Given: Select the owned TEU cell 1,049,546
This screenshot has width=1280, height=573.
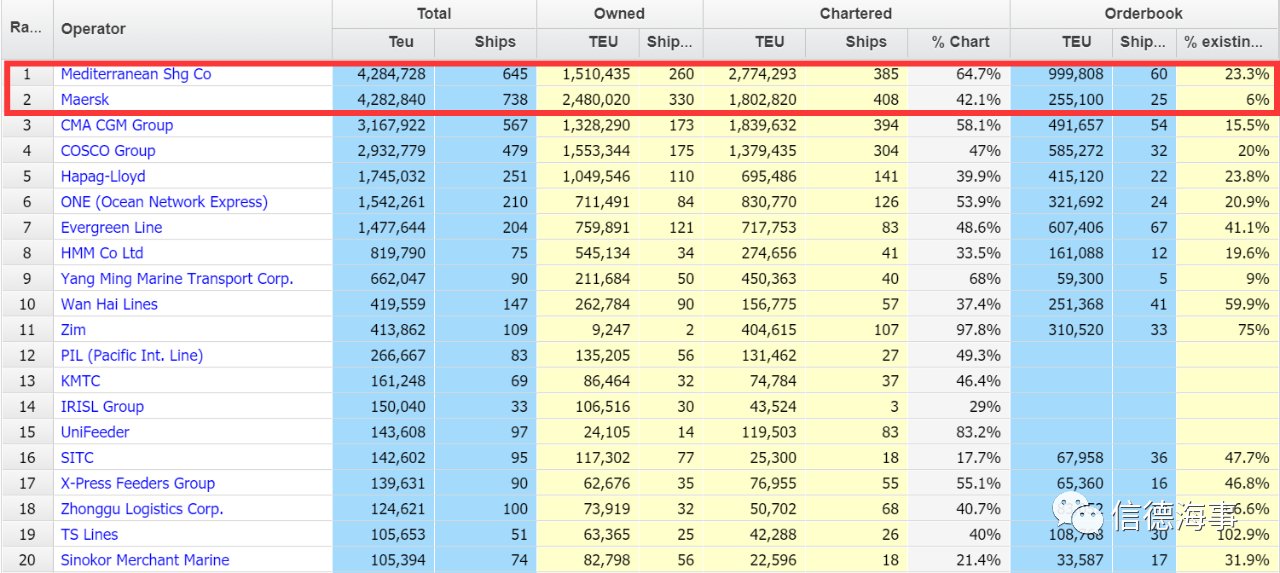Looking at the screenshot, I should (587, 176).
